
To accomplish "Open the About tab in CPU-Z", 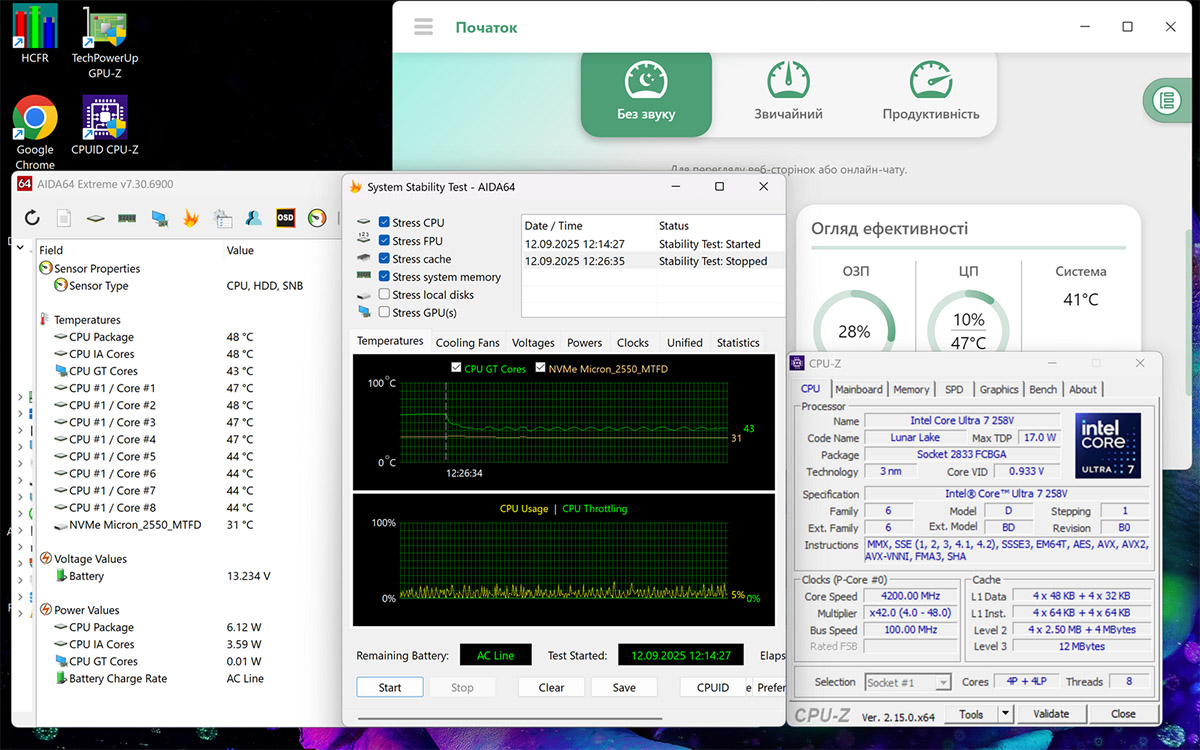I will click(x=1083, y=389).
